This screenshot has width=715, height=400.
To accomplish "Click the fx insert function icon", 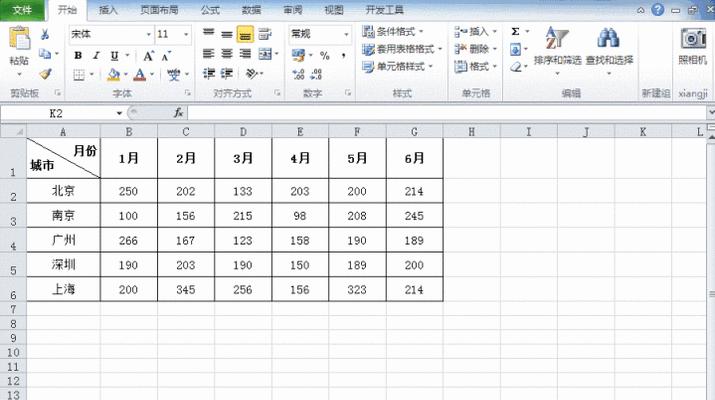I will click(x=178, y=113).
